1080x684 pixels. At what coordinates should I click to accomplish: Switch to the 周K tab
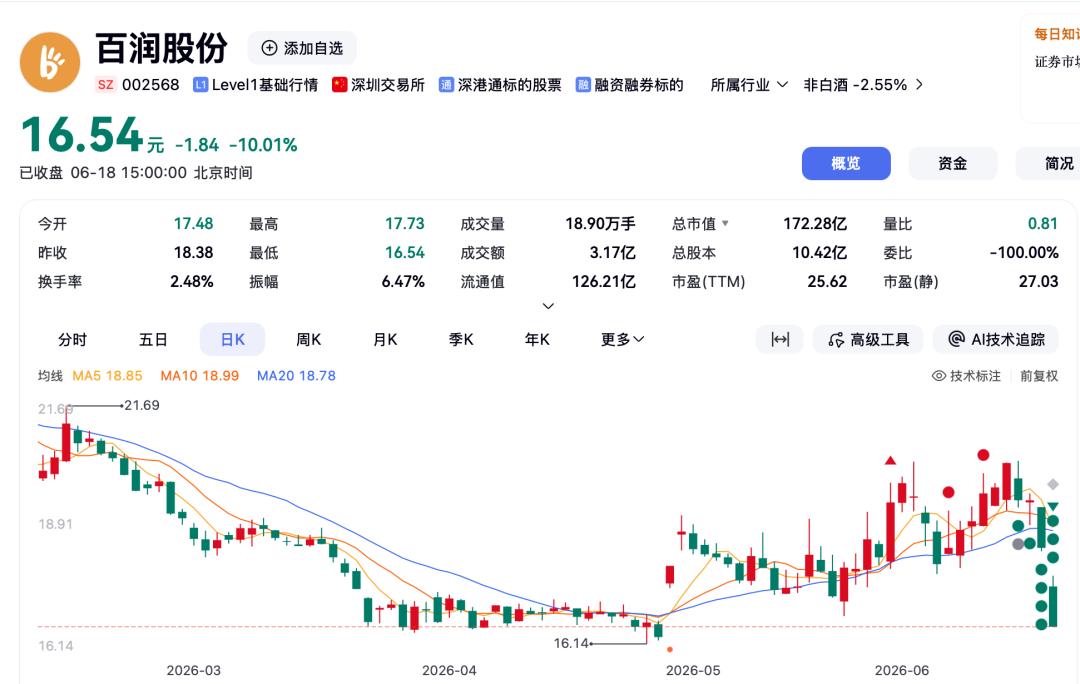(308, 339)
